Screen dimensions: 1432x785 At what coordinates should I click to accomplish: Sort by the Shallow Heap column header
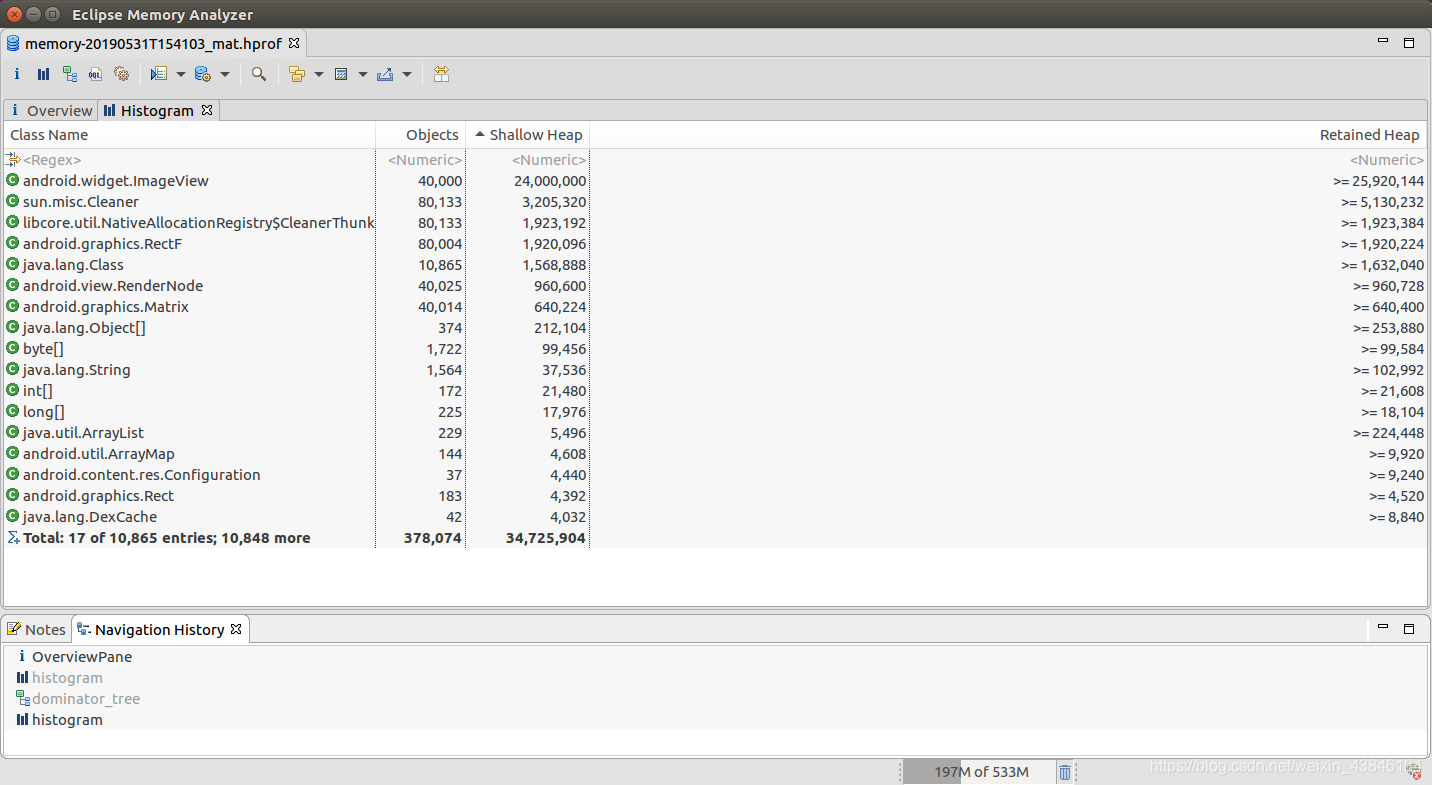[x=528, y=135]
